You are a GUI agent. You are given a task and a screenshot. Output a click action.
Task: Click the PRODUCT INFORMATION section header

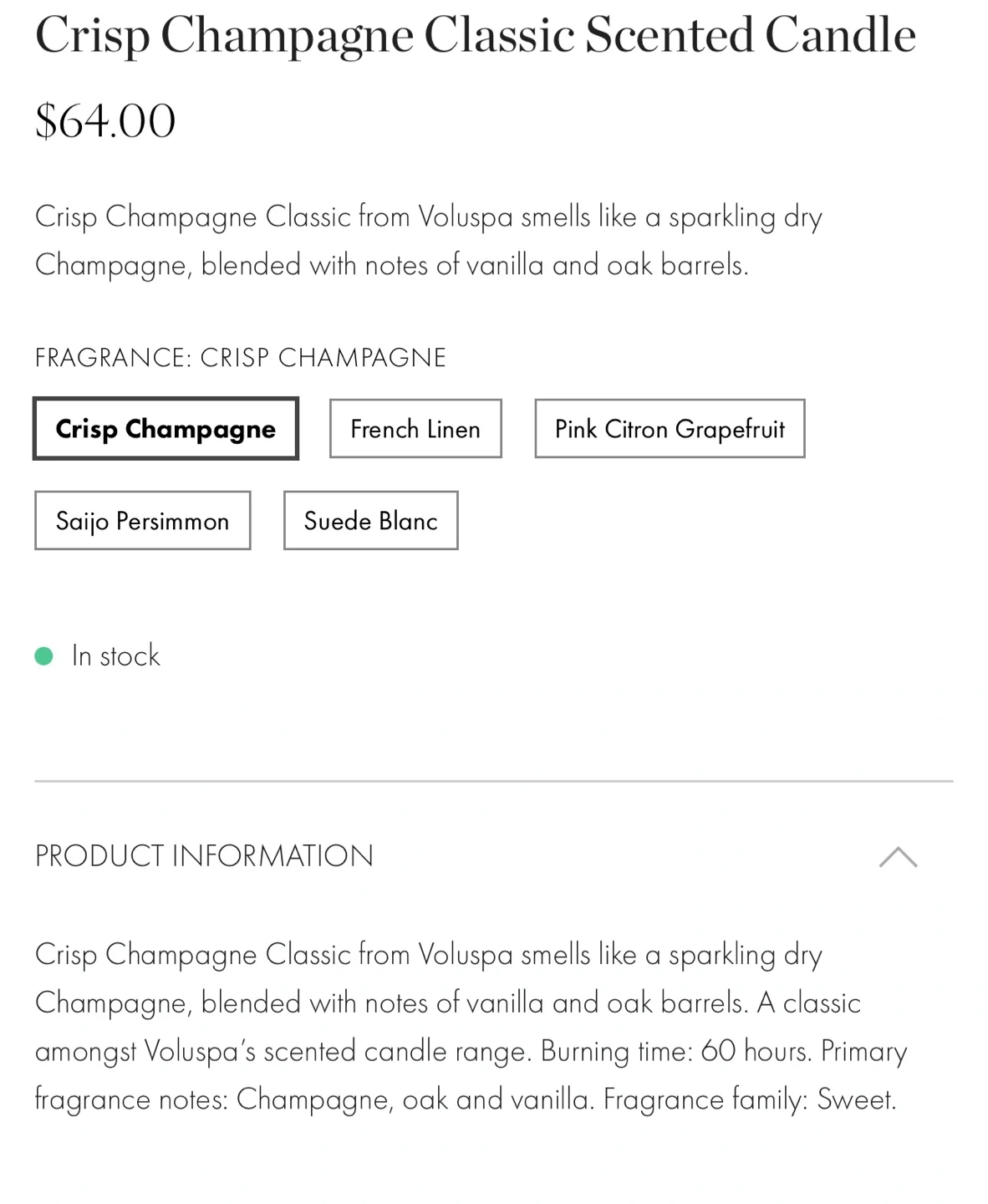tap(204, 856)
